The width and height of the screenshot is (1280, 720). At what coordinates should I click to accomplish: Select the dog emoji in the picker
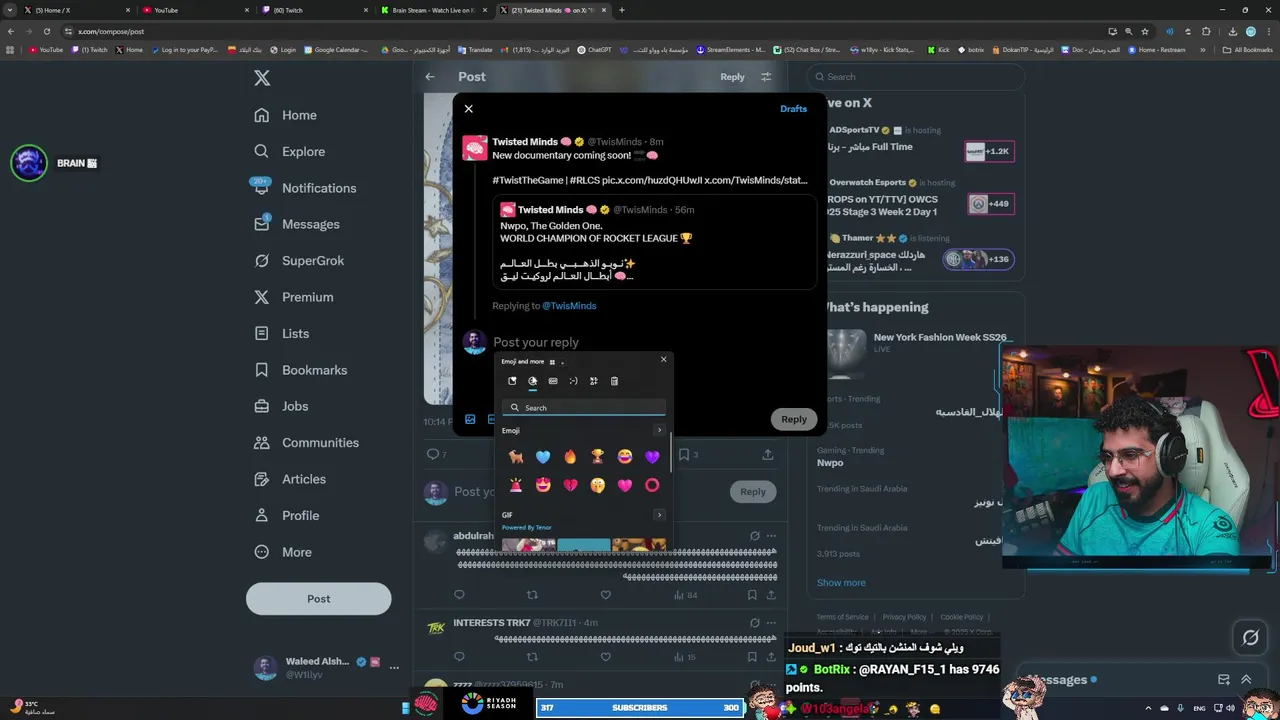click(x=515, y=457)
